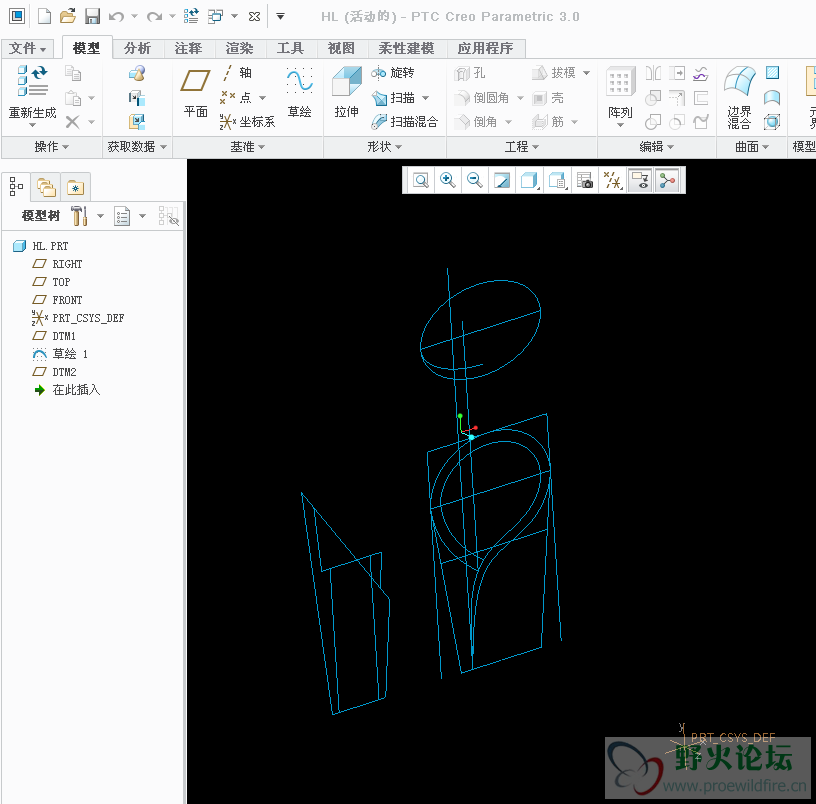Select the RIGHT datum plane

57,264
